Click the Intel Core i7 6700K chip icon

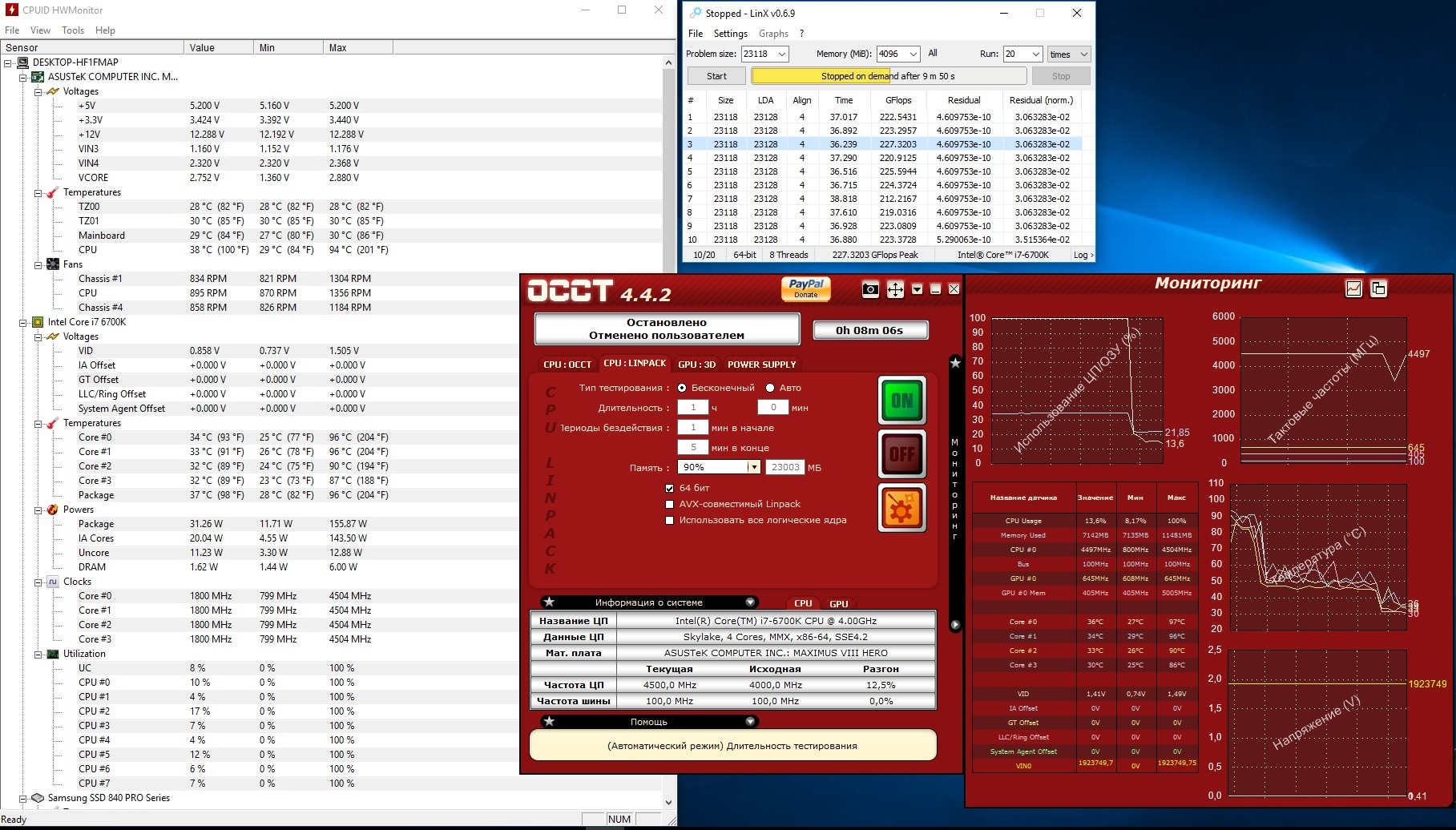click(x=38, y=322)
